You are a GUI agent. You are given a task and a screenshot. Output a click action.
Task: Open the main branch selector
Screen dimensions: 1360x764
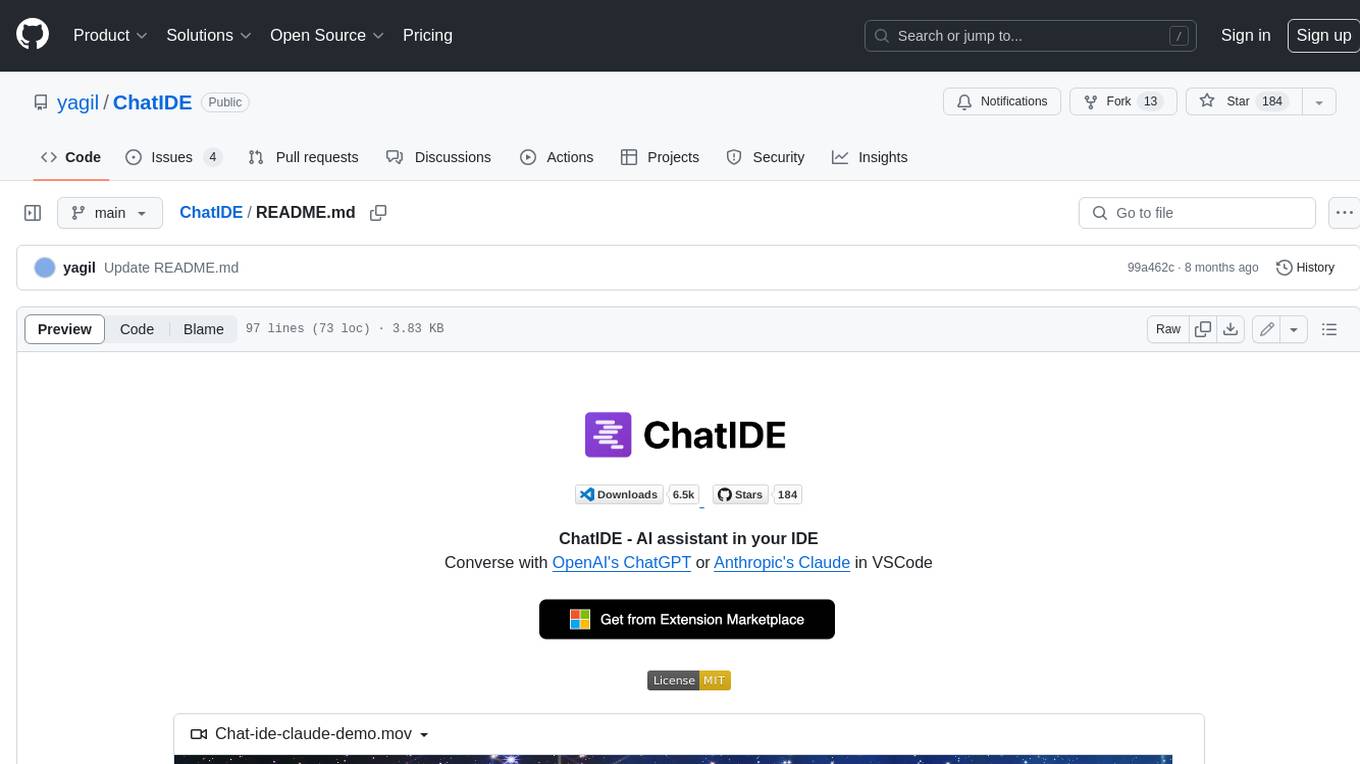[109, 213]
